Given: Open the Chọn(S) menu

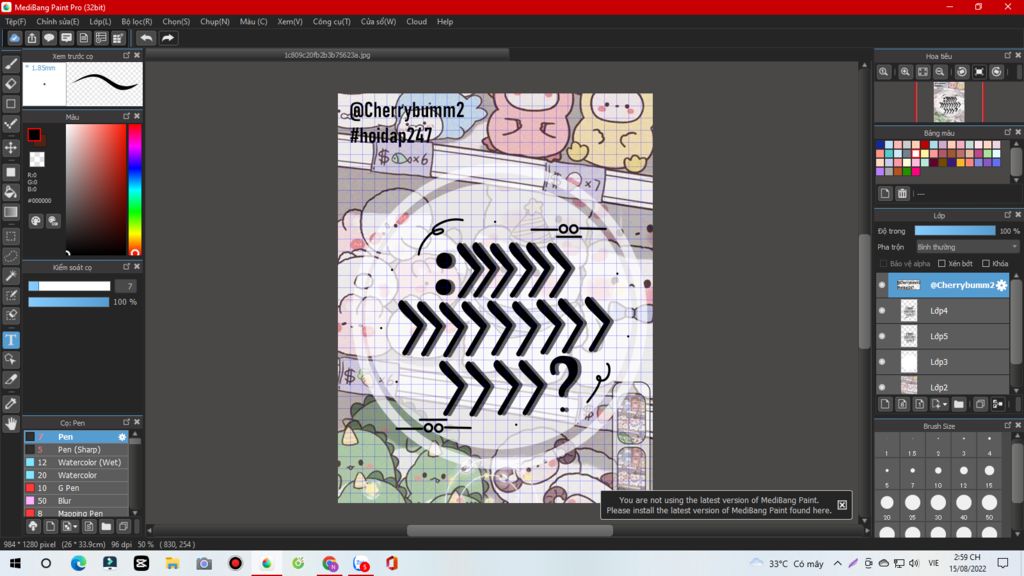Looking at the screenshot, I should click(x=176, y=22).
